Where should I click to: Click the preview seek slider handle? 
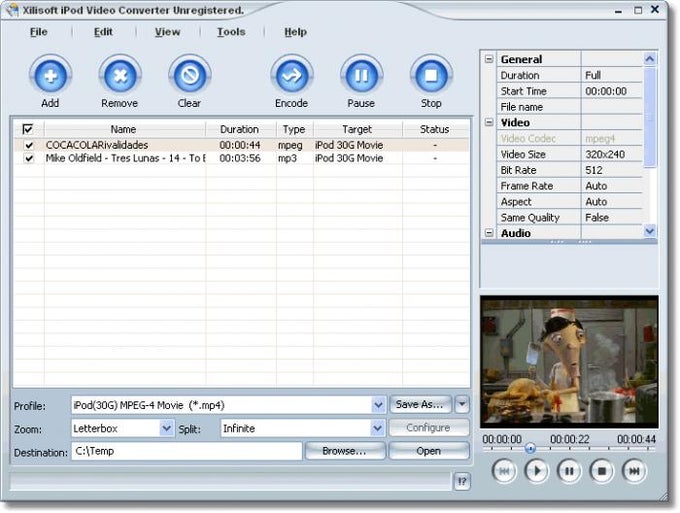tap(530, 448)
